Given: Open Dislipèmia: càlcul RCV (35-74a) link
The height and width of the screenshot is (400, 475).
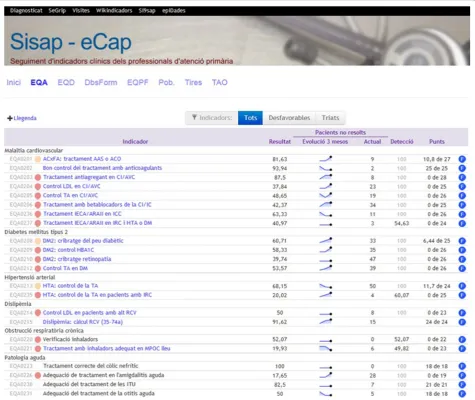Looking at the screenshot, I should click(83, 322).
